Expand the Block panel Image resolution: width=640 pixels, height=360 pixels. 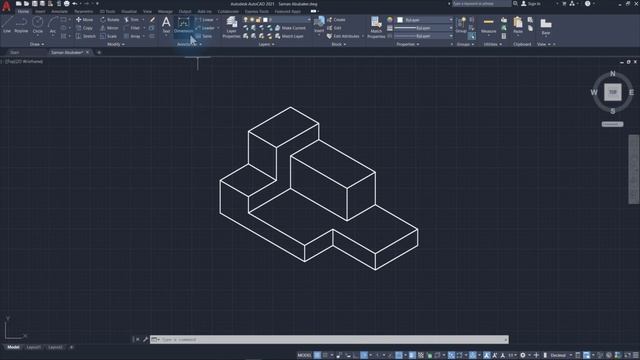point(338,44)
